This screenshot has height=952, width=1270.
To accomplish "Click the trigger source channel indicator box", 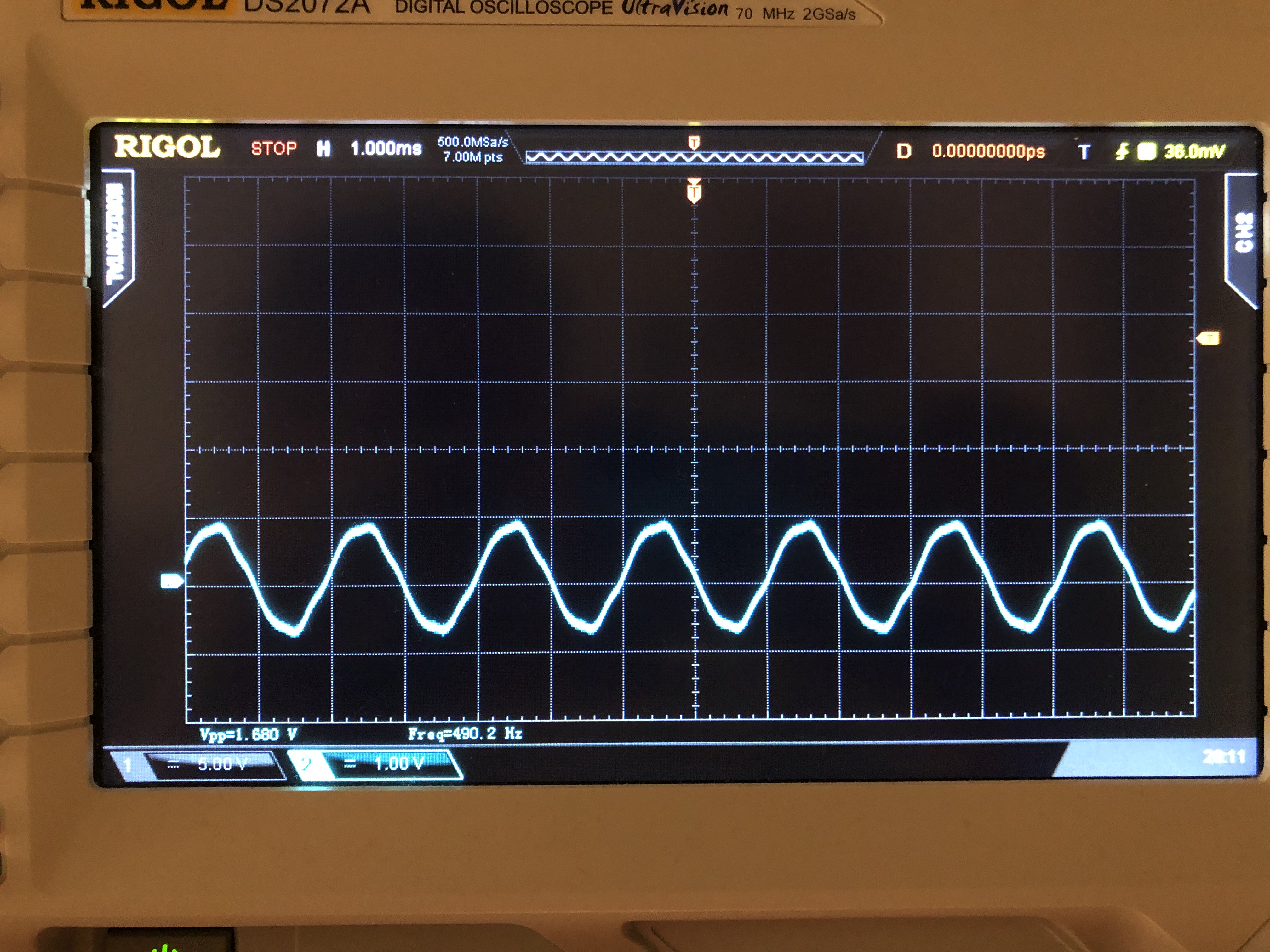I will click(x=1147, y=151).
